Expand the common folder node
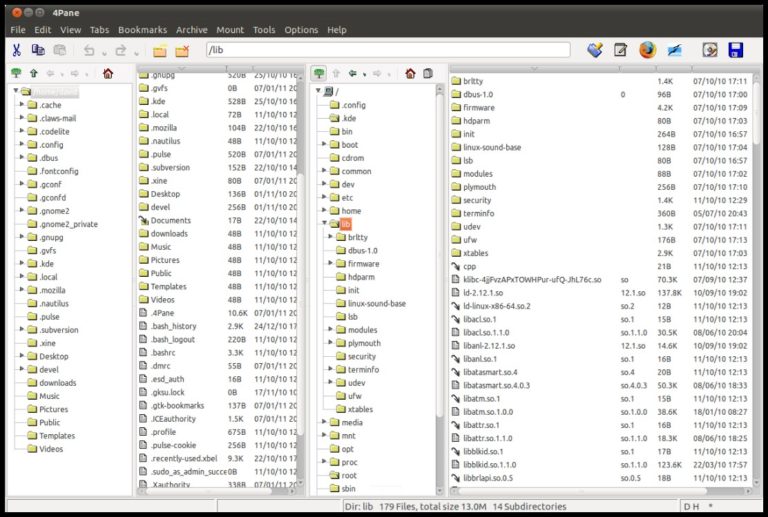Image resolution: width=768 pixels, height=517 pixels. pyautogui.click(x=324, y=171)
